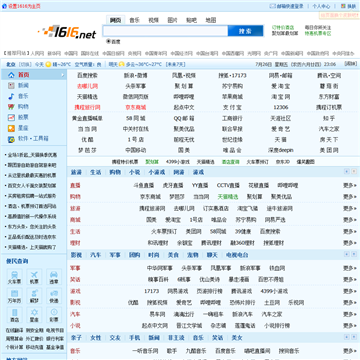The image size is (360, 360).
Task: Open 星座 horoscope sidebar icon
Action: [12, 128]
